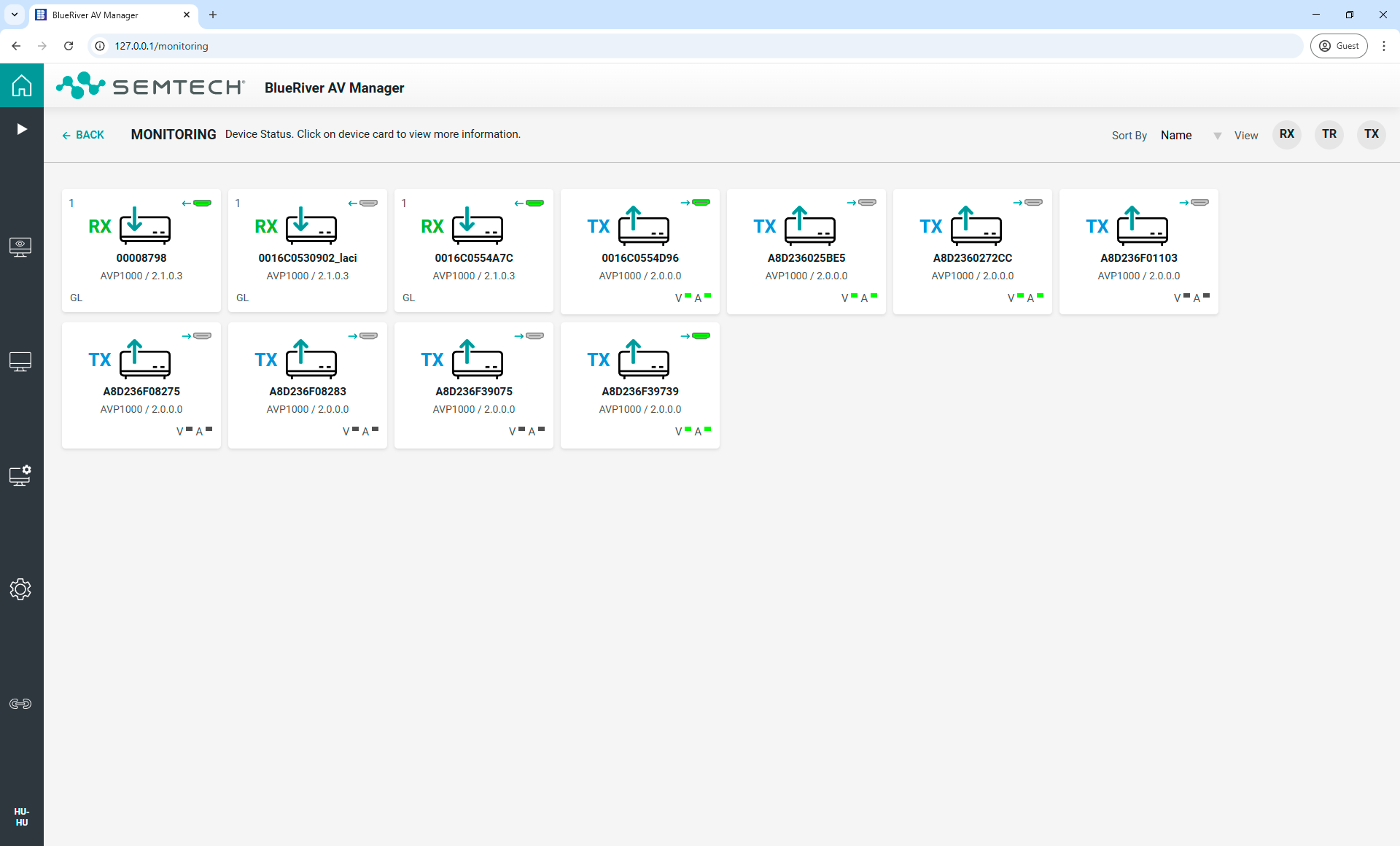Click the chain link sidebar icon
1400x846 pixels.
coord(20,704)
